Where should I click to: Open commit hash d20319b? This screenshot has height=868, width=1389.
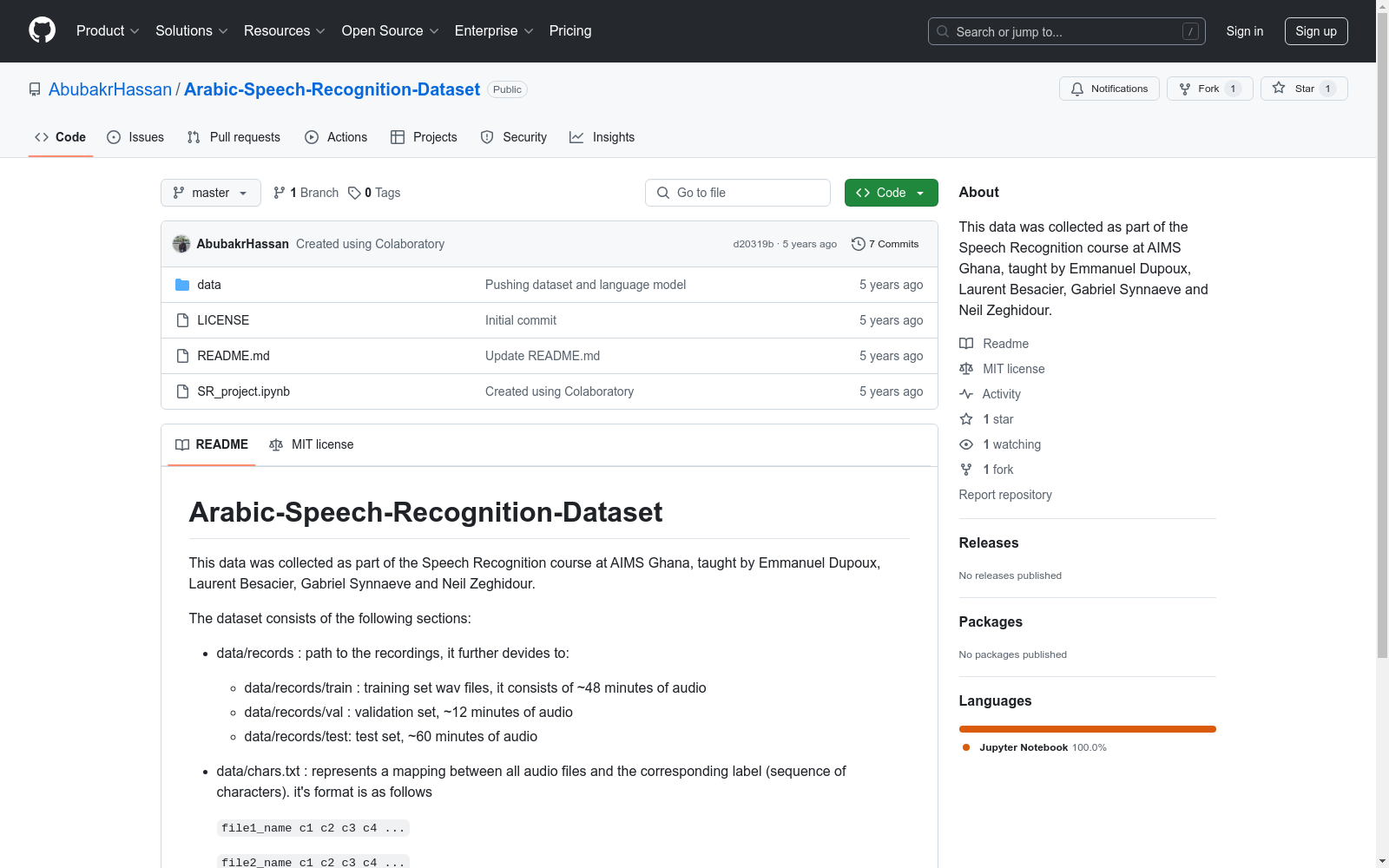pos(754,244)
